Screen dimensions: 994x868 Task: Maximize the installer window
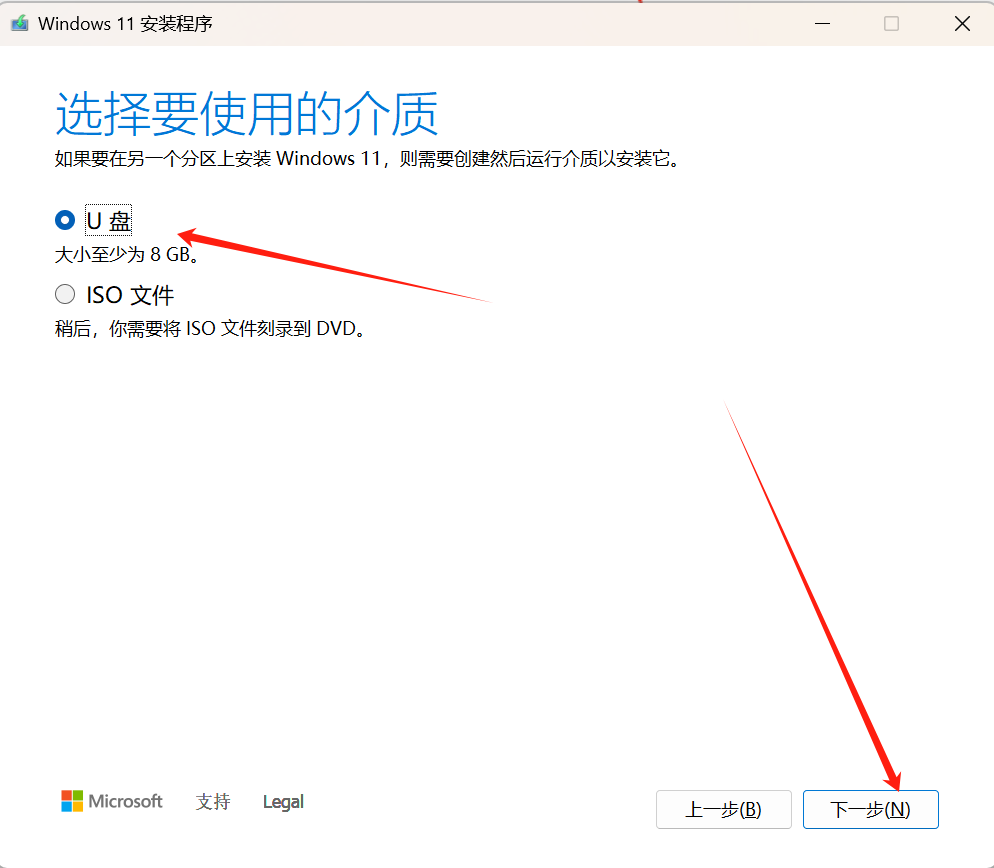[890, 22]
